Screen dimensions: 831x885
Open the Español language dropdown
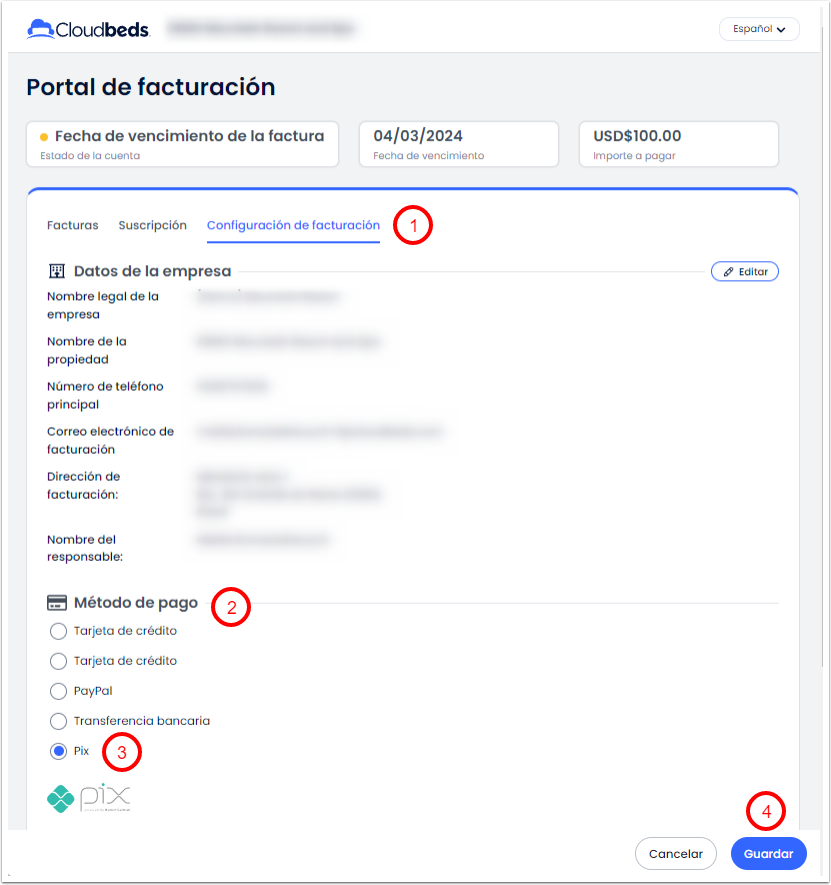tap(758, 29)
